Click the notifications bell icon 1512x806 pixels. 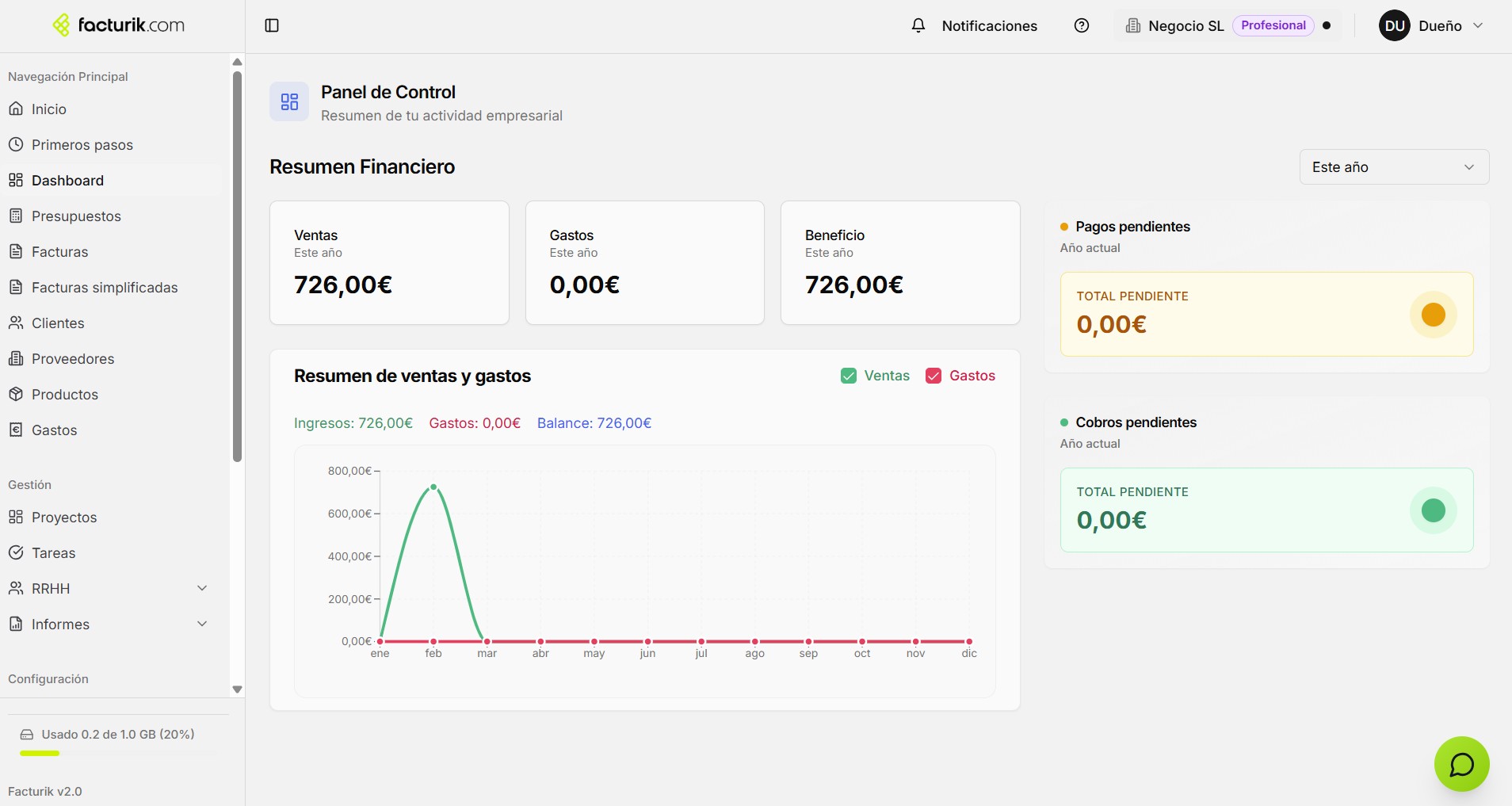pos(918,25)
